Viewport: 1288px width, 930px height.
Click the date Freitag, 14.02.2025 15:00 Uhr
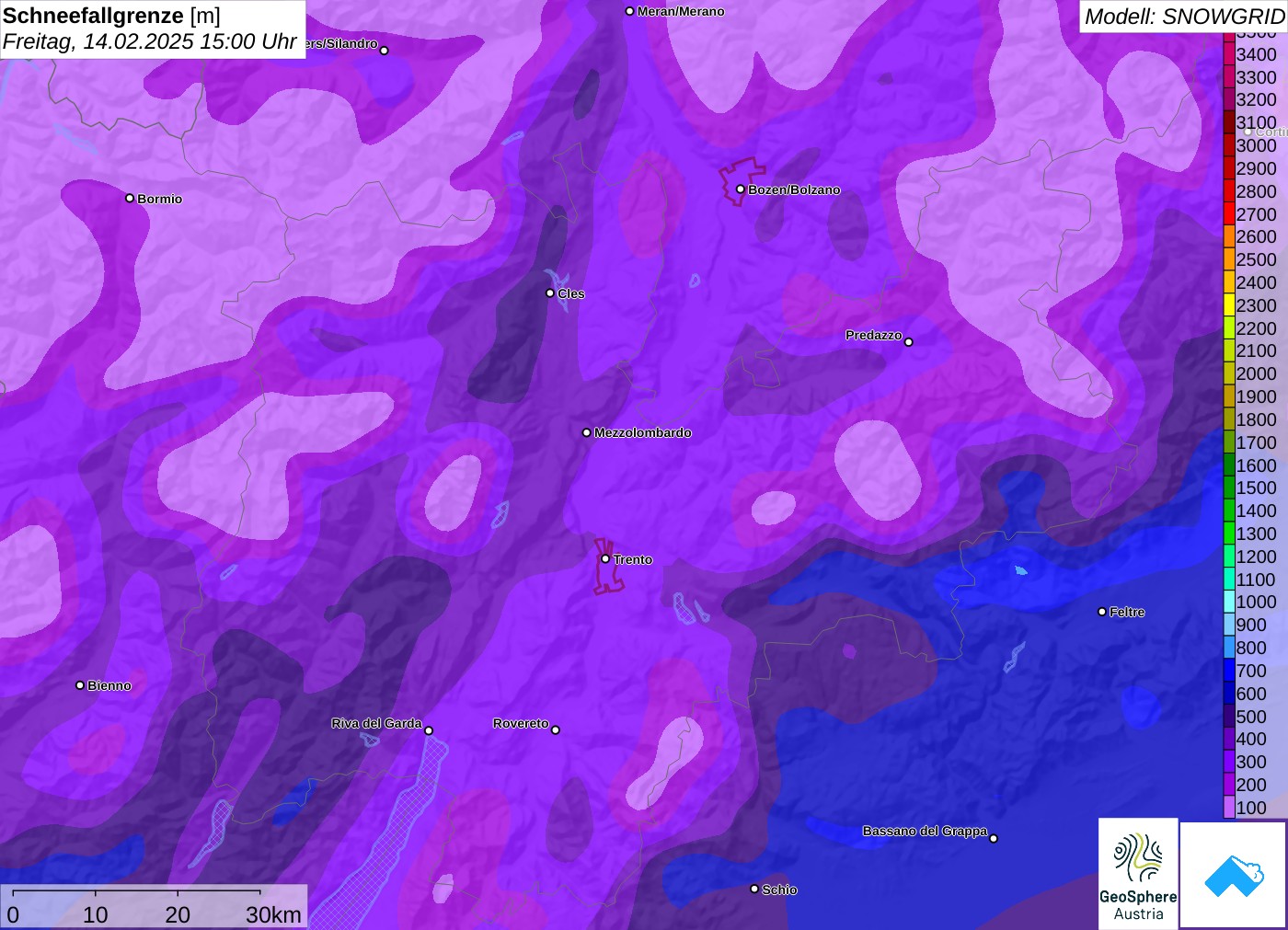[150, 41]
